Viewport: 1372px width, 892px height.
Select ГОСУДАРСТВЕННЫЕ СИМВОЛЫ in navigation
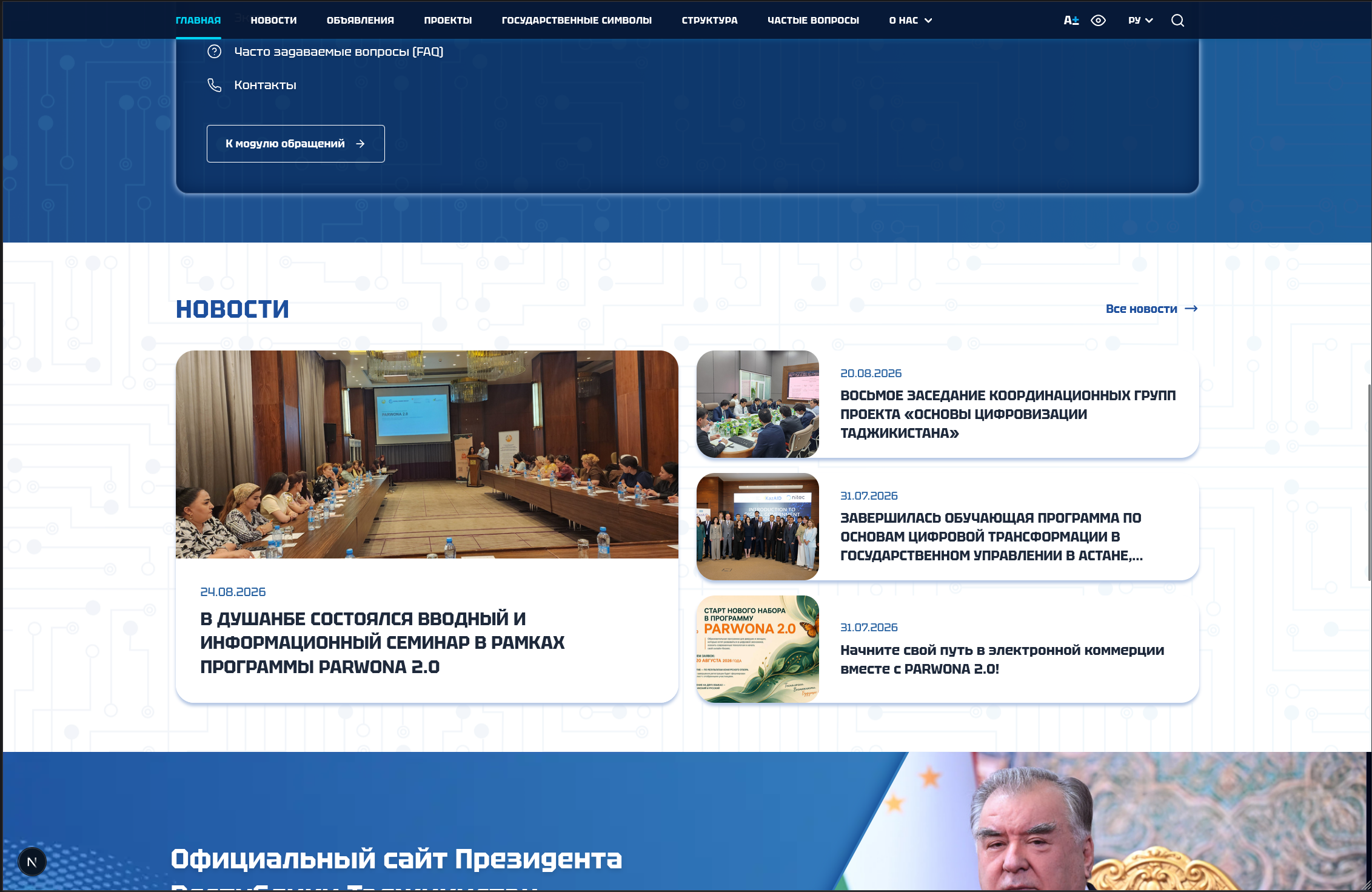point(577,21)
